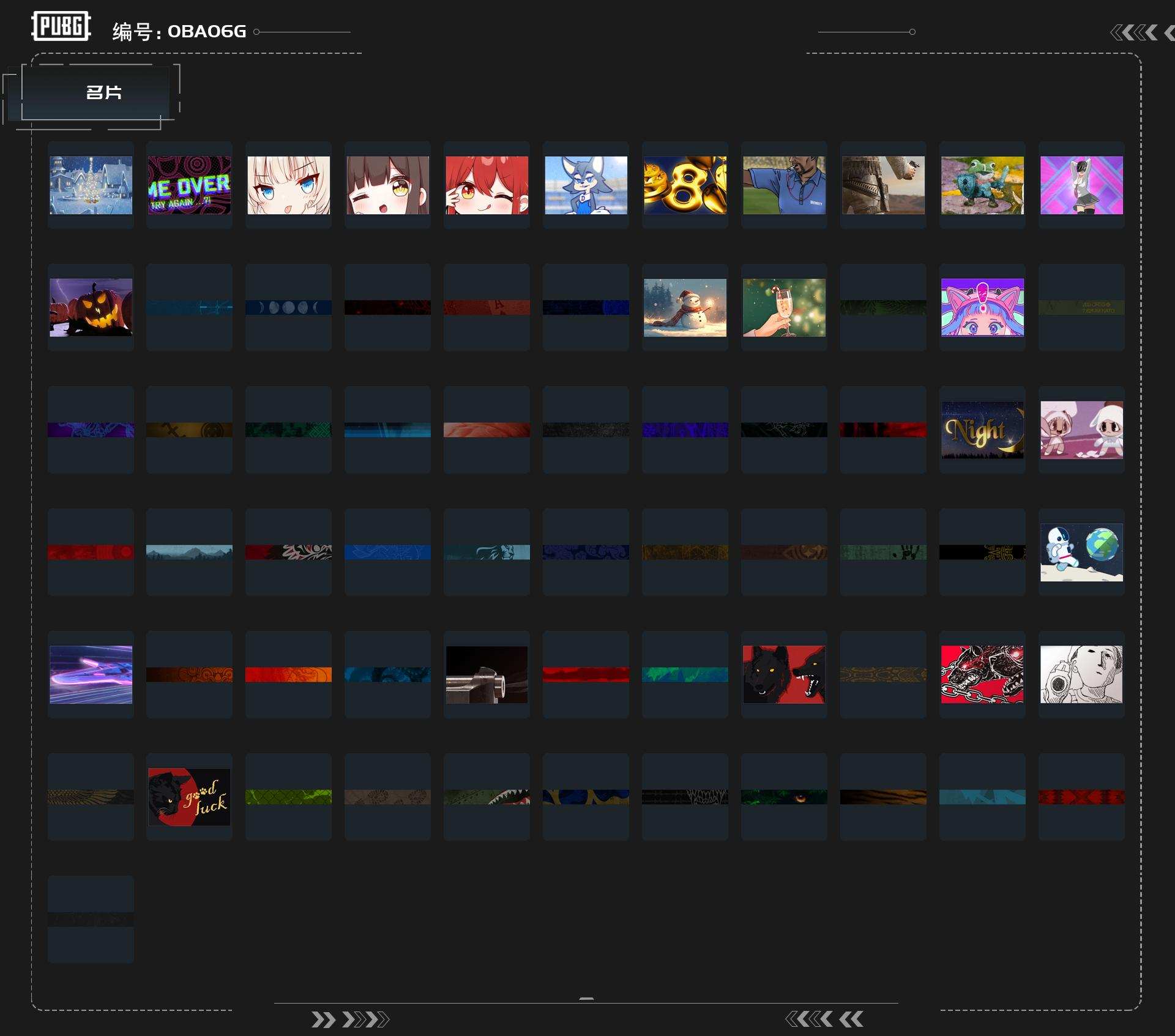The height and width of the screenshot is (1036, 1175).
Task: Pick the astronaut and Earth card
Action: pyautogui.click(x=1081, y=552)
